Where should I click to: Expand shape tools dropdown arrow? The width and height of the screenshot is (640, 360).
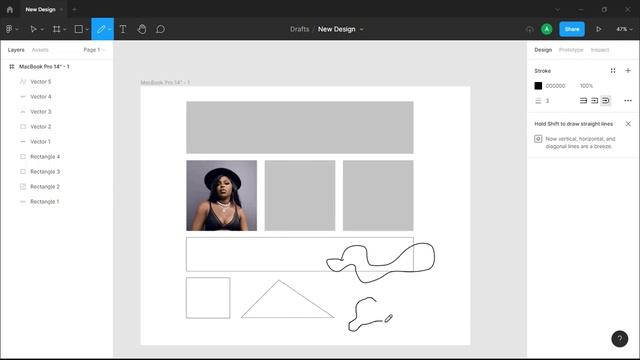click(x=87, y=29)
